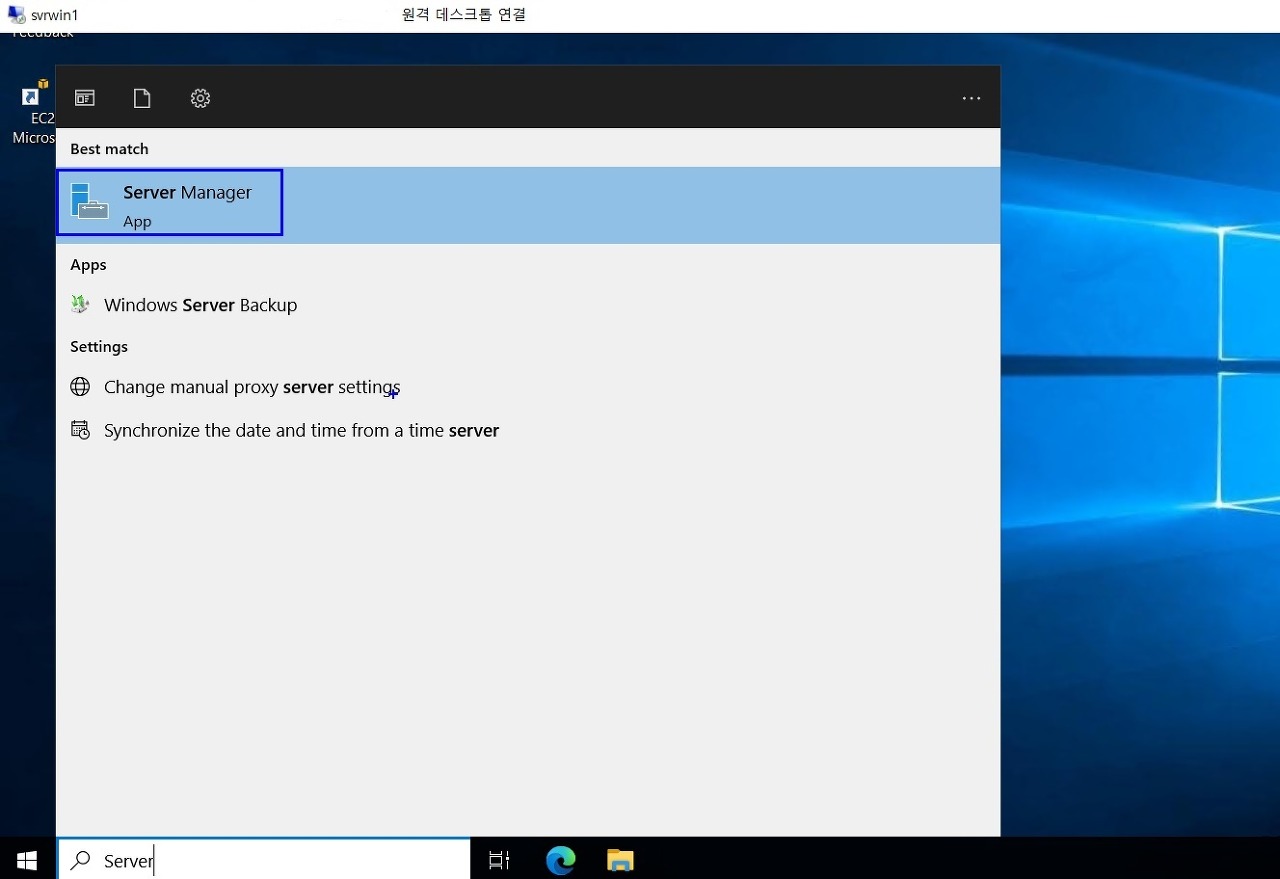1280x879 pixels.
Task: Open the Server Manager best match result
Action: [x=528, y=205]
